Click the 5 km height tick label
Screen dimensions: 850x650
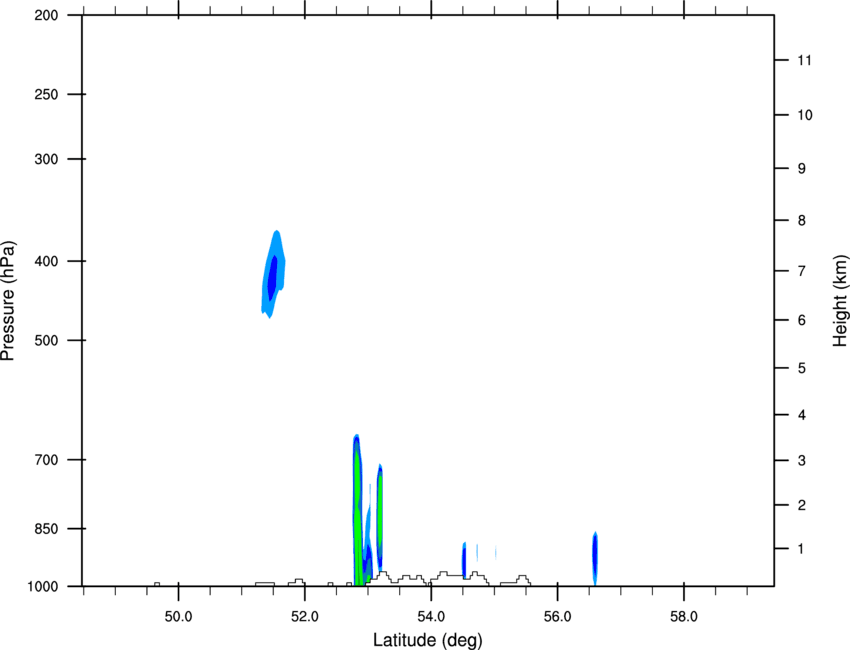pos(802,369)
